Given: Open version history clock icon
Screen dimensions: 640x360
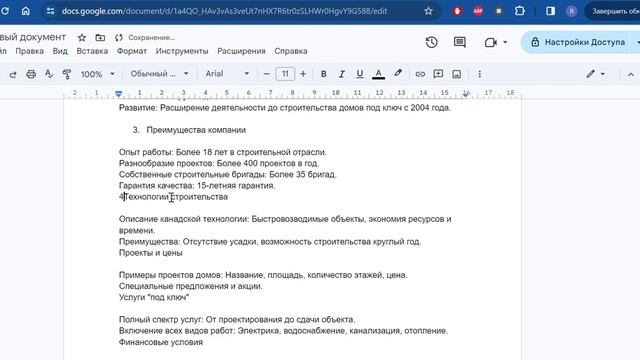Looking at the screenshot, I should tap(431, 42).
